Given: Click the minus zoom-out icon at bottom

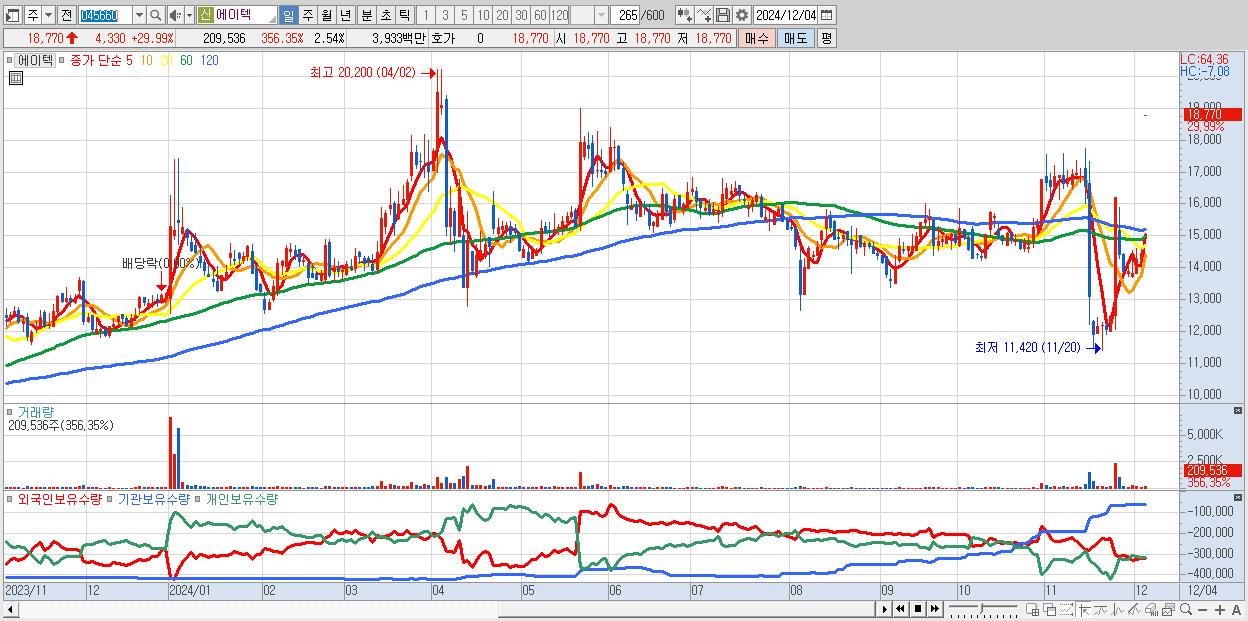Looking at the screenshot, I should tap(1202, 610).
